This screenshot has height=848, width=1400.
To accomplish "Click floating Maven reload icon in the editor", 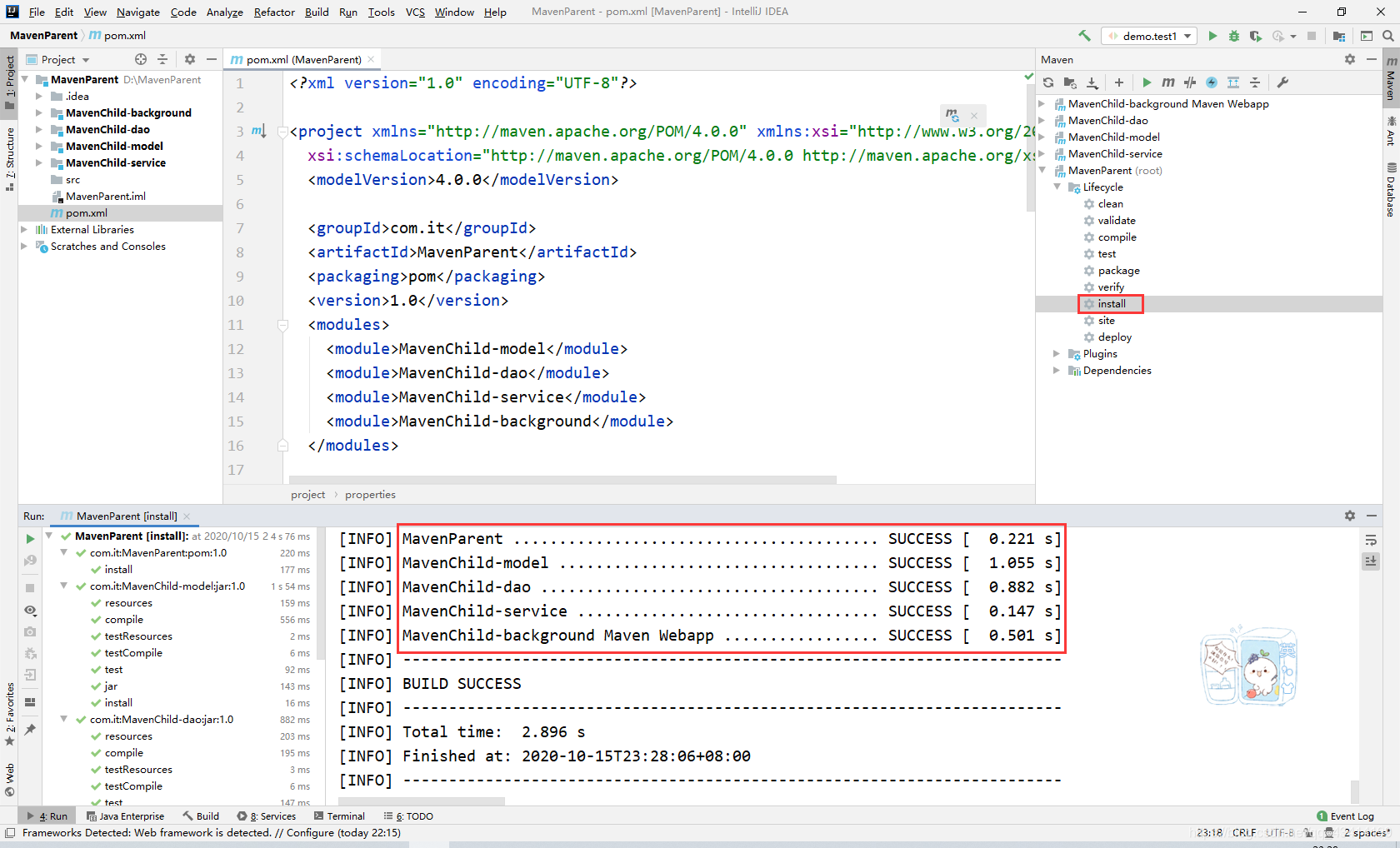I will coord(952,115).
